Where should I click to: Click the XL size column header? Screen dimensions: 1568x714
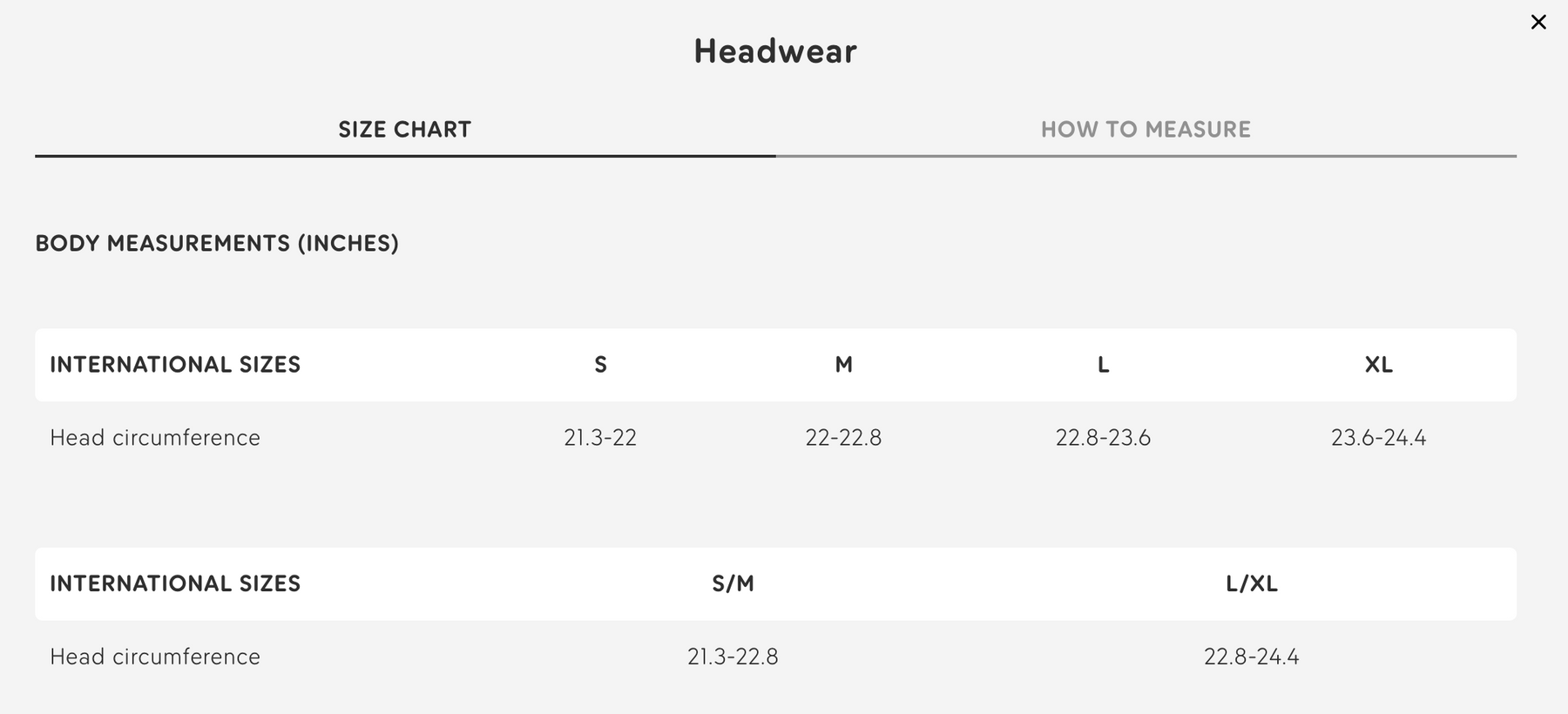(x=1378, y=365)
